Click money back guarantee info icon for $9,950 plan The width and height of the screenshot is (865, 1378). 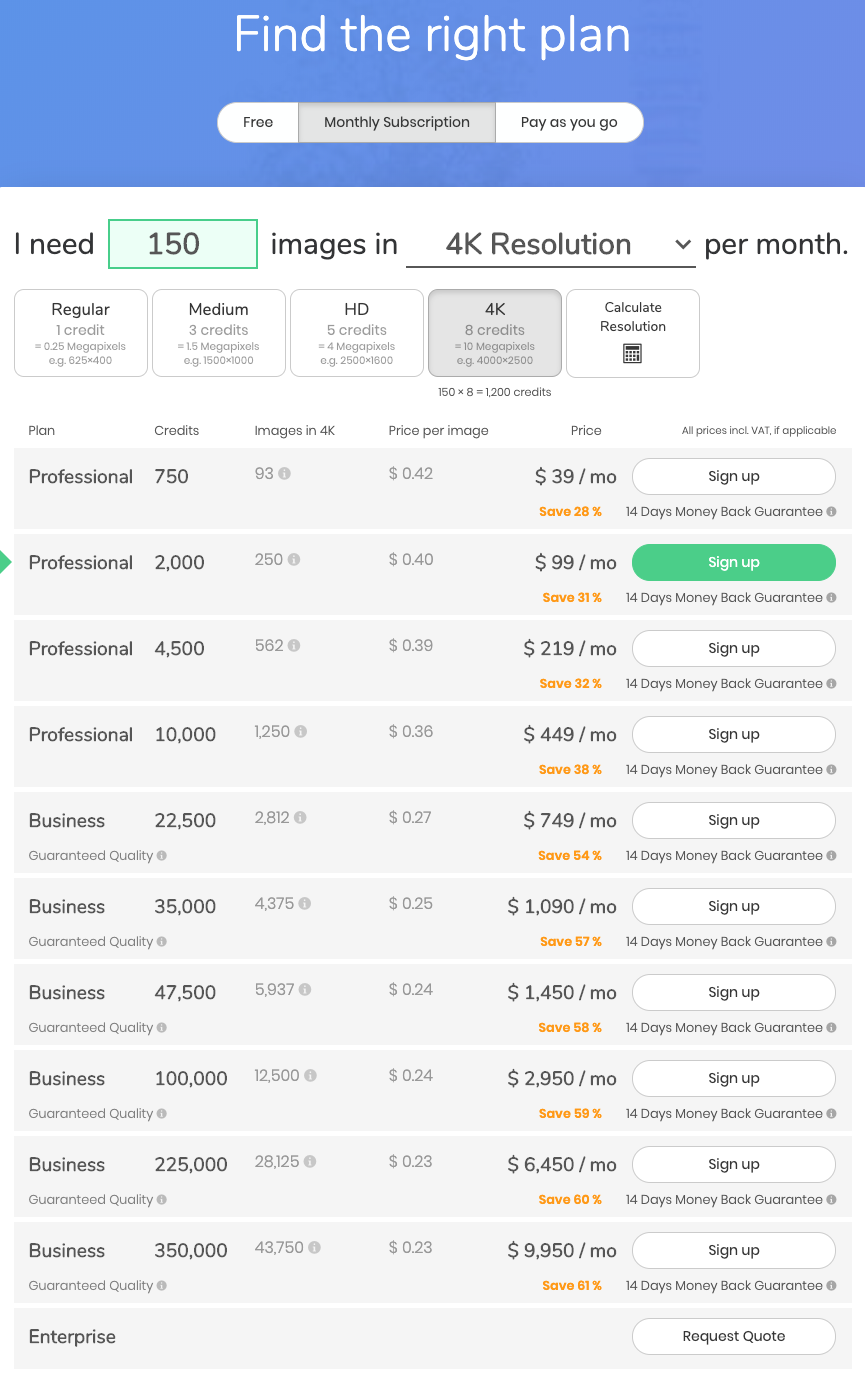coord(831,1286)
